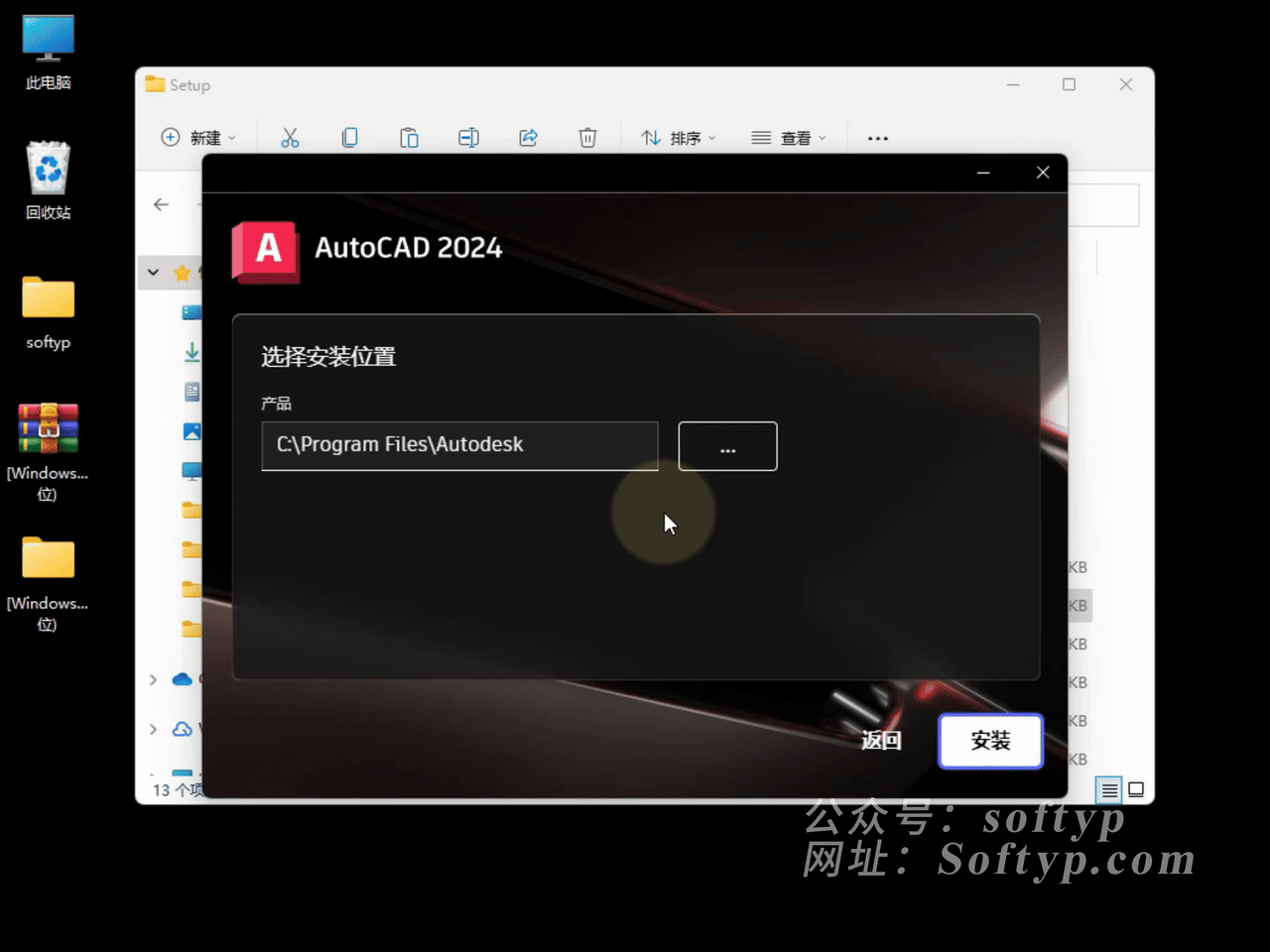Click the Back (返回) button

(881, 741)
